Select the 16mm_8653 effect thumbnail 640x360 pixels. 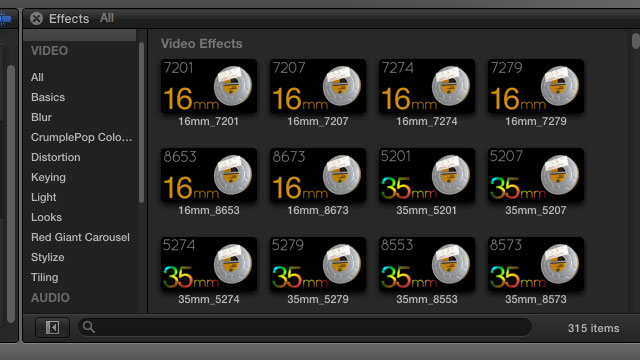click(209, 175)
